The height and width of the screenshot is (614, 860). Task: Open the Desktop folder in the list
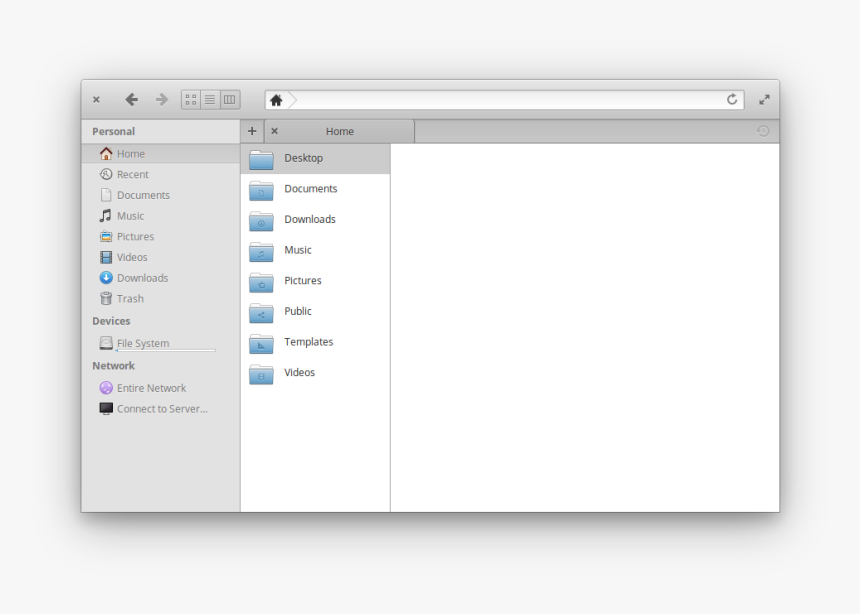click(303, 158)
